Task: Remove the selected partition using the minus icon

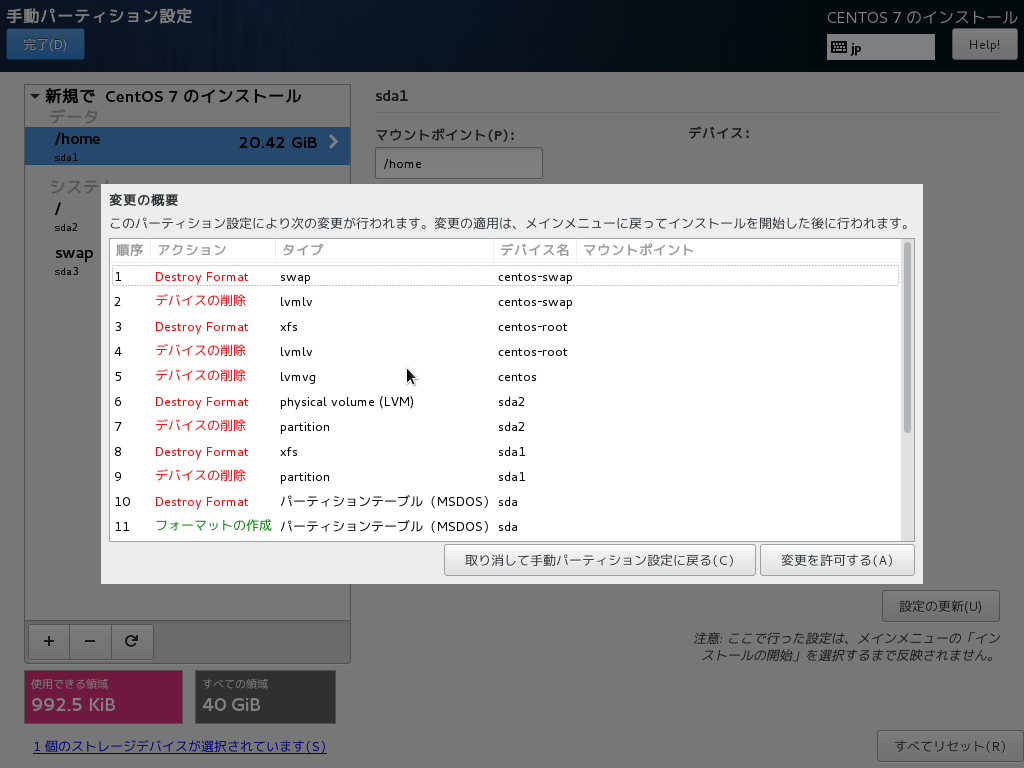Action: pos(90,641)
